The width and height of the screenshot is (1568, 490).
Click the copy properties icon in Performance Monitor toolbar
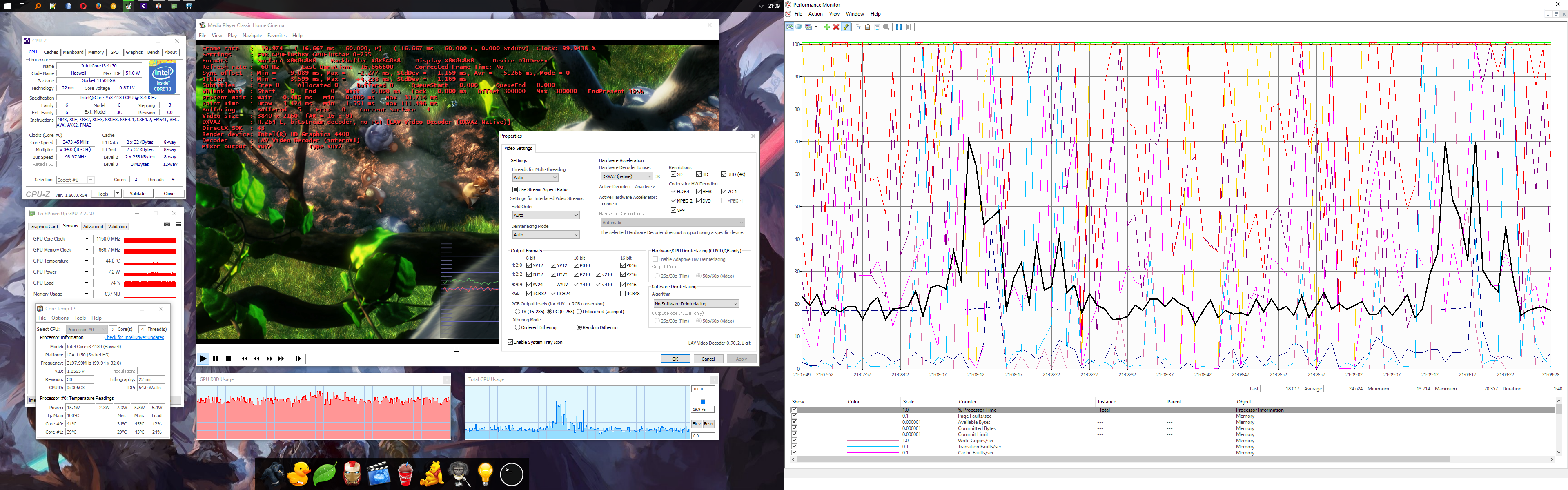pyautogui.click(x=858, y=27)
